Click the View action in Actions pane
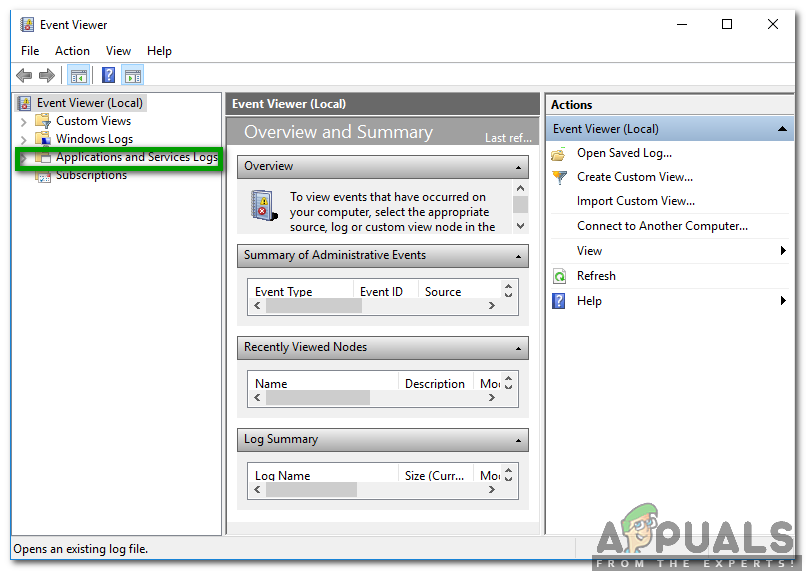Screen dimensions: 806x571 tap(589, 251)
